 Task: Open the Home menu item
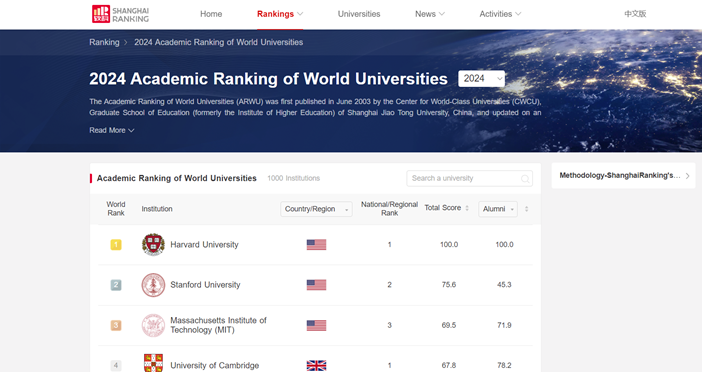pos(211,14)
